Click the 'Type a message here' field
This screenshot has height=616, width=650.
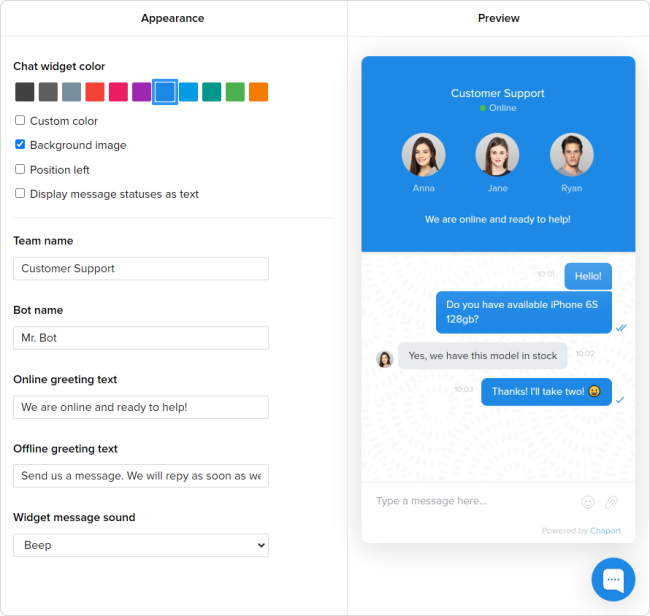[x=470, y=501]
